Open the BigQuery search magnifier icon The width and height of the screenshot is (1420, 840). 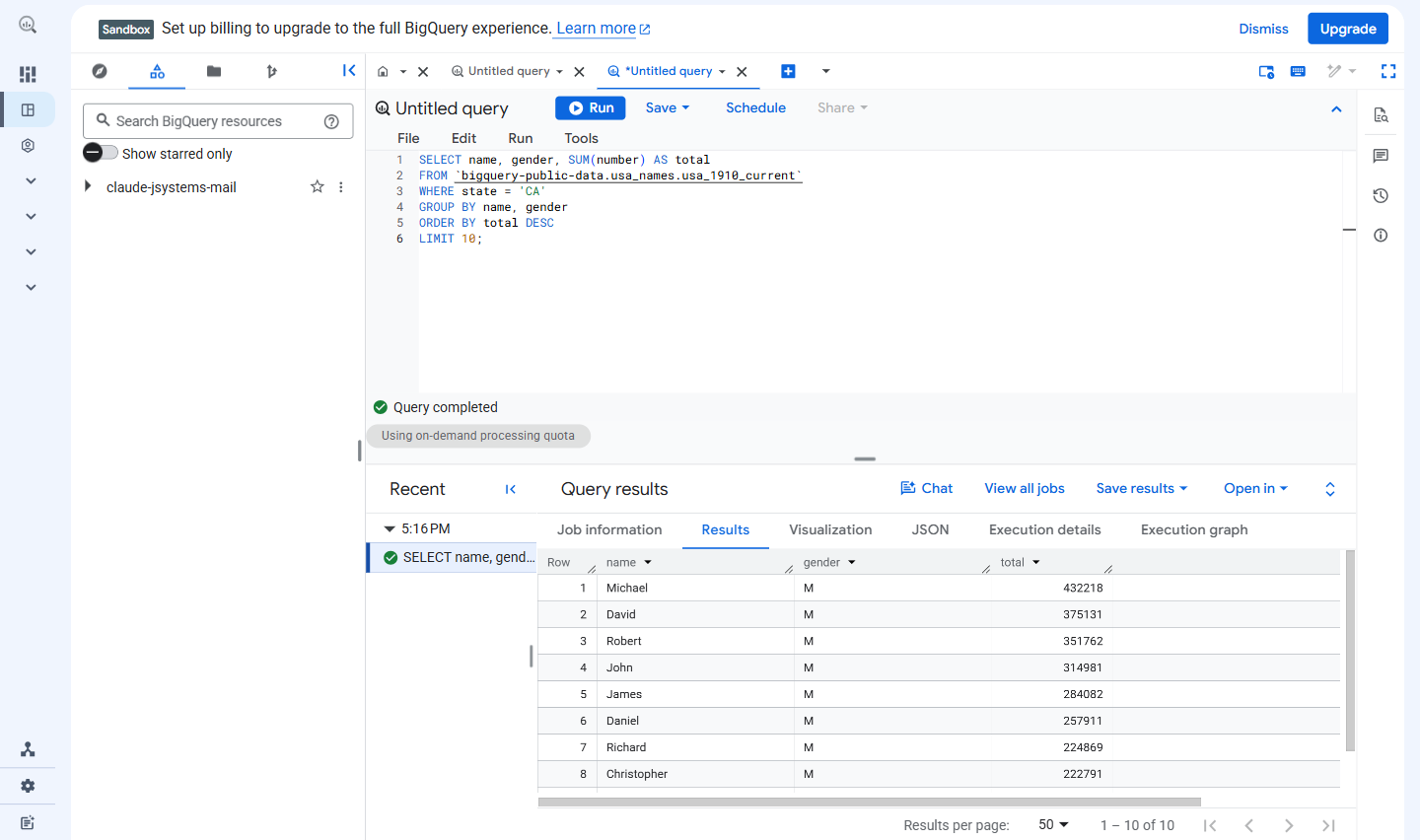28,26
